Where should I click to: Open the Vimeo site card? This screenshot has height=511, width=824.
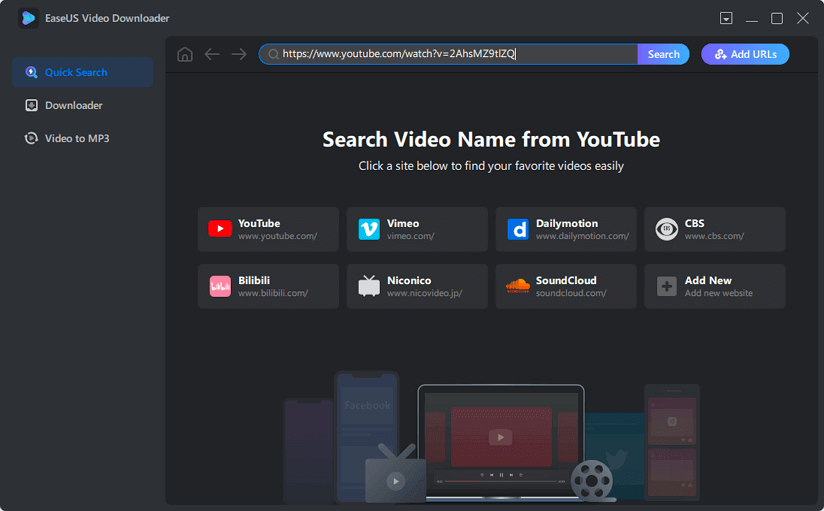coord(417,229)
